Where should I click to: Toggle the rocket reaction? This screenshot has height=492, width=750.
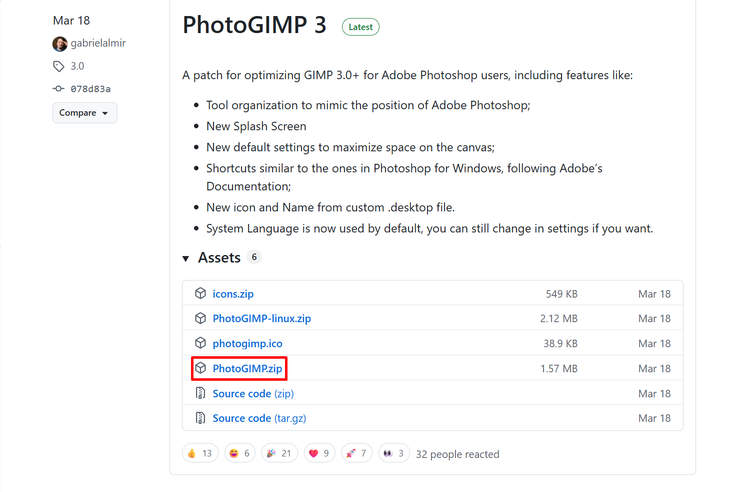(358, 454)
